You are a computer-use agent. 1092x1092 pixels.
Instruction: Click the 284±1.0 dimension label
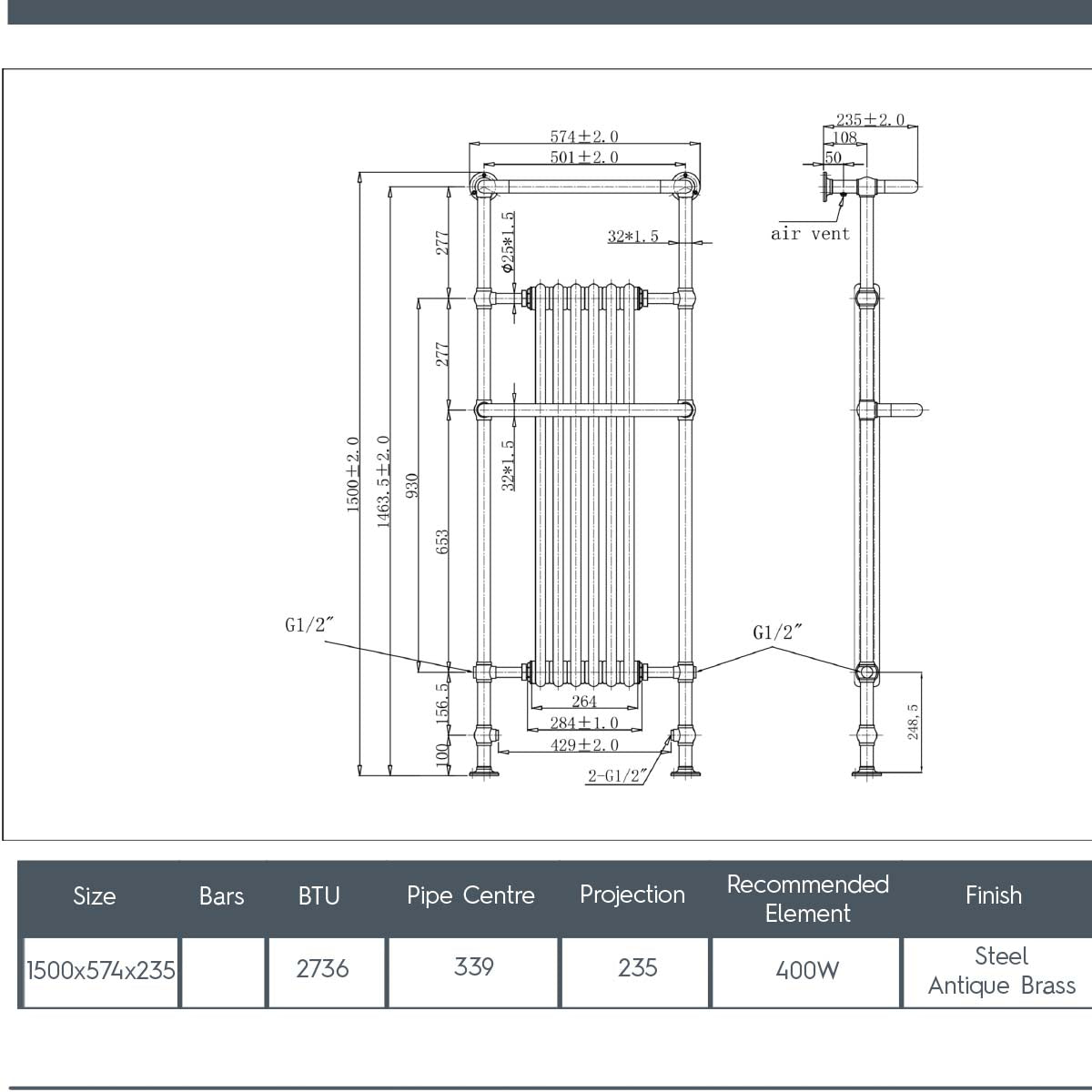[584, 723]
